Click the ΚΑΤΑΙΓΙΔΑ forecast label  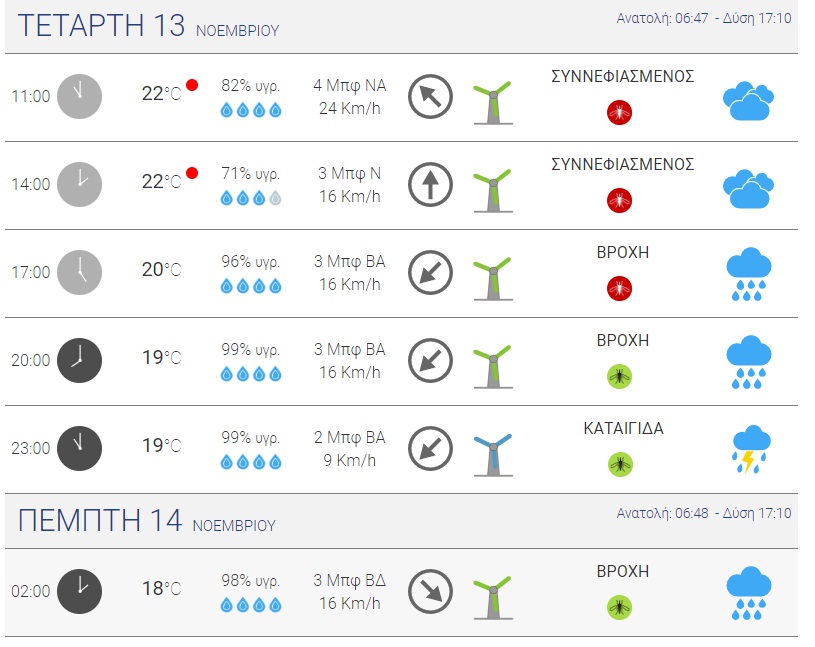point(623,429)
